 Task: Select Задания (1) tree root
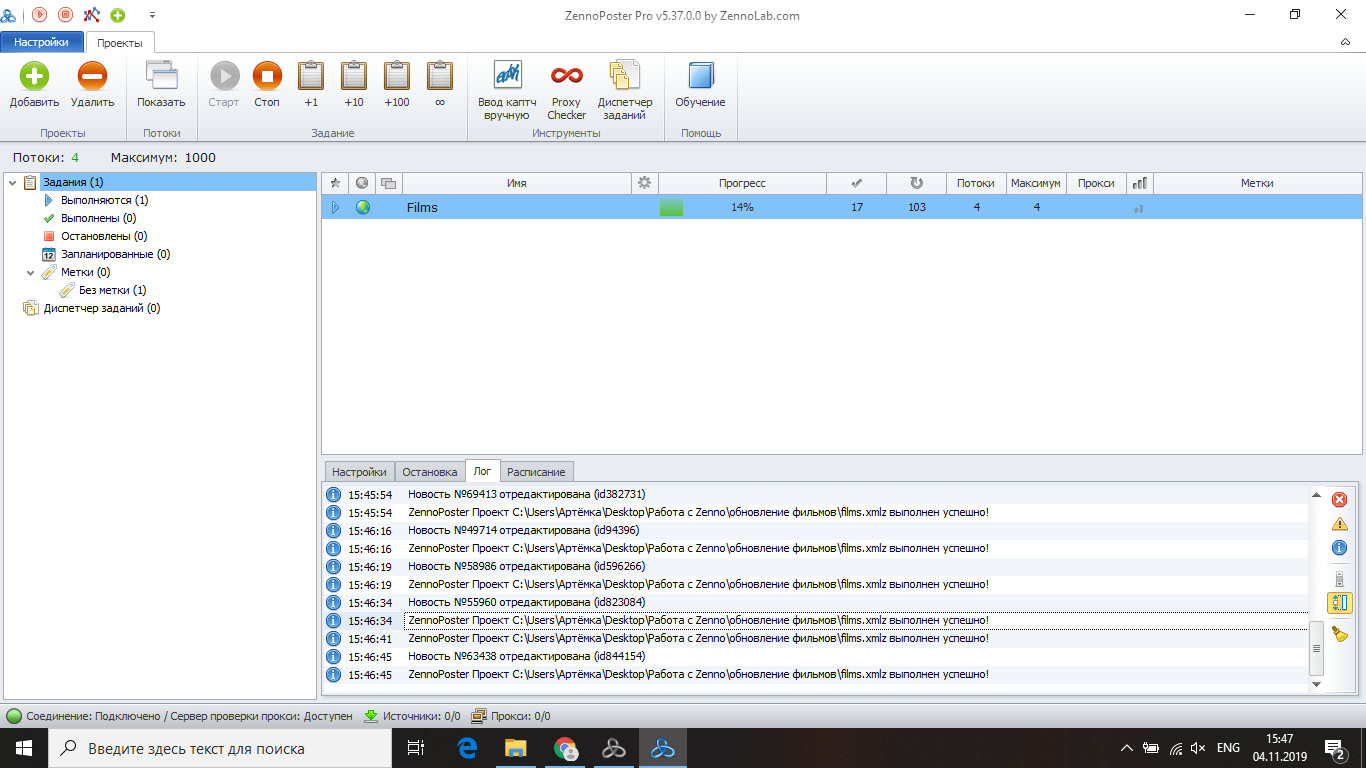[73, 182]
